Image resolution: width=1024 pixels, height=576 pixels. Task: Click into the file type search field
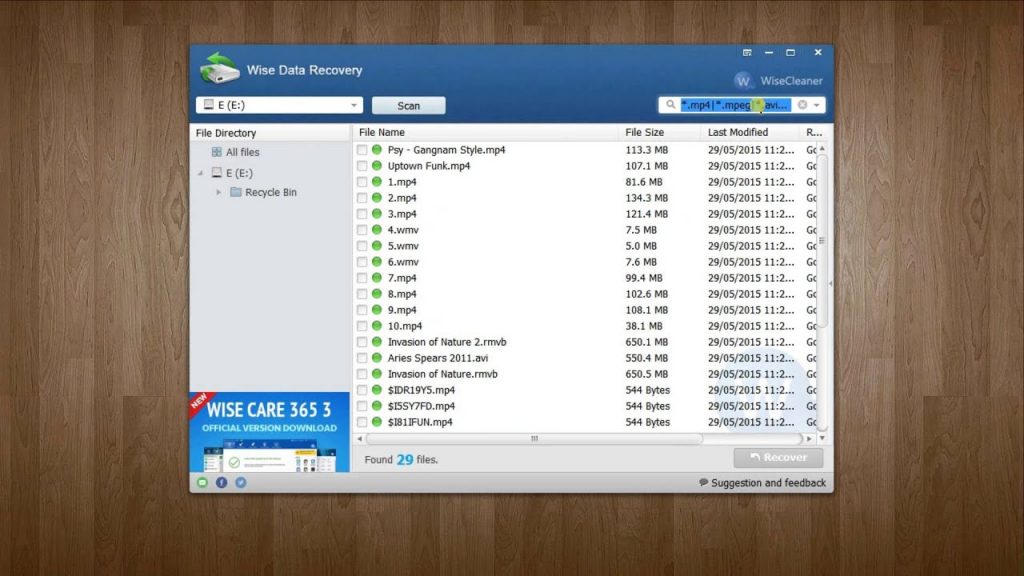point(735,104)
